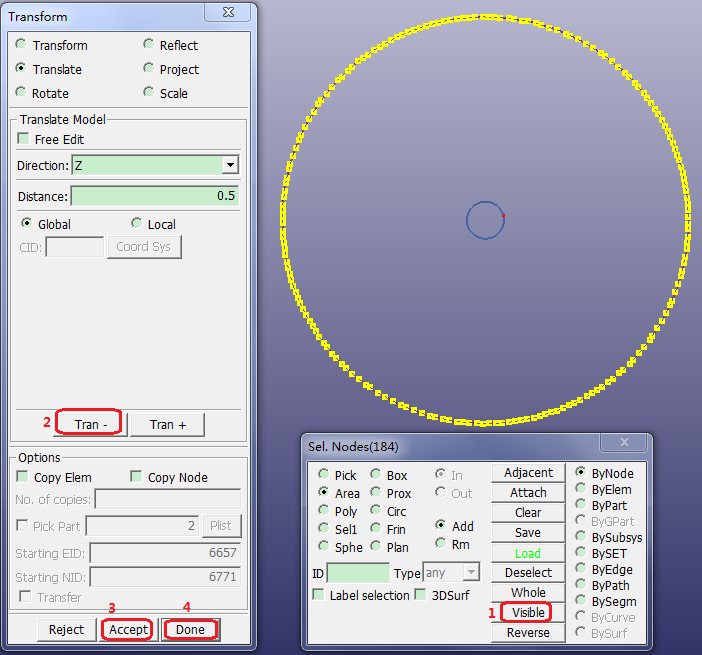
Task: Choose the Scale transform mode
Action: tap(149, 93)
